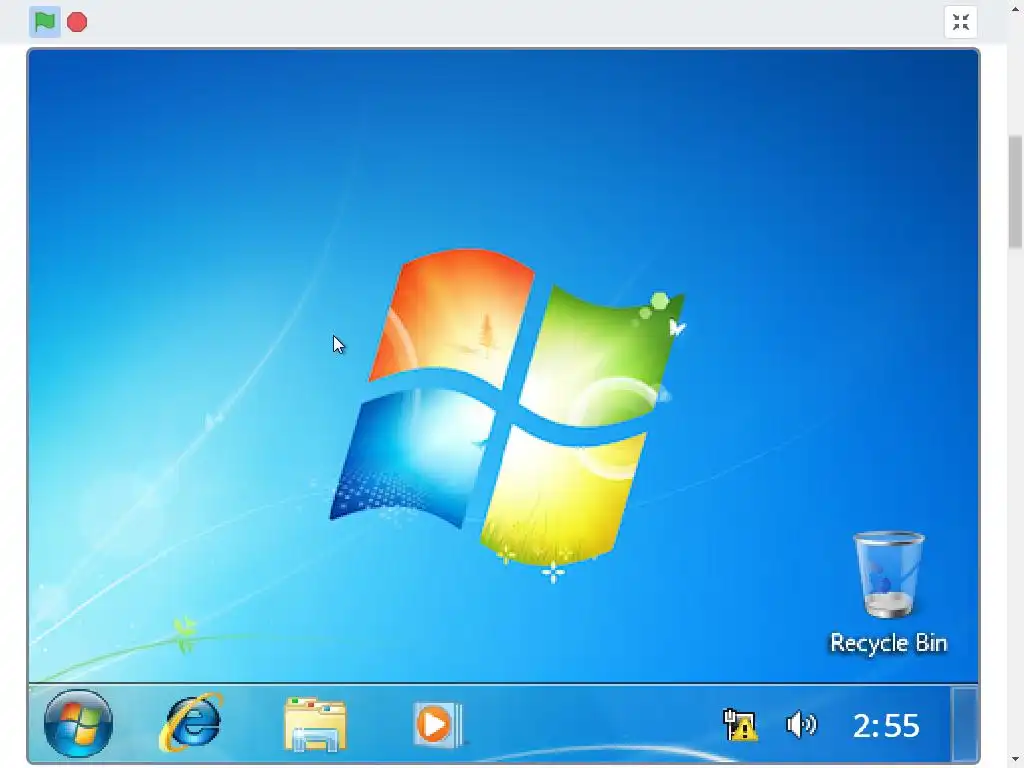Launch Windows Media Player from the taskbar

tap(438, 724)
